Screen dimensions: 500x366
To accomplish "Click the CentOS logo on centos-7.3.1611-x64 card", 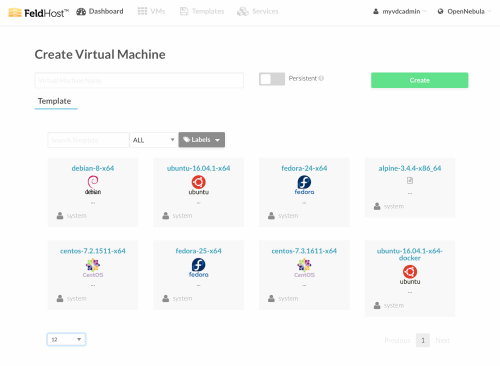I will pyautogui.click(x=304, y=268).
